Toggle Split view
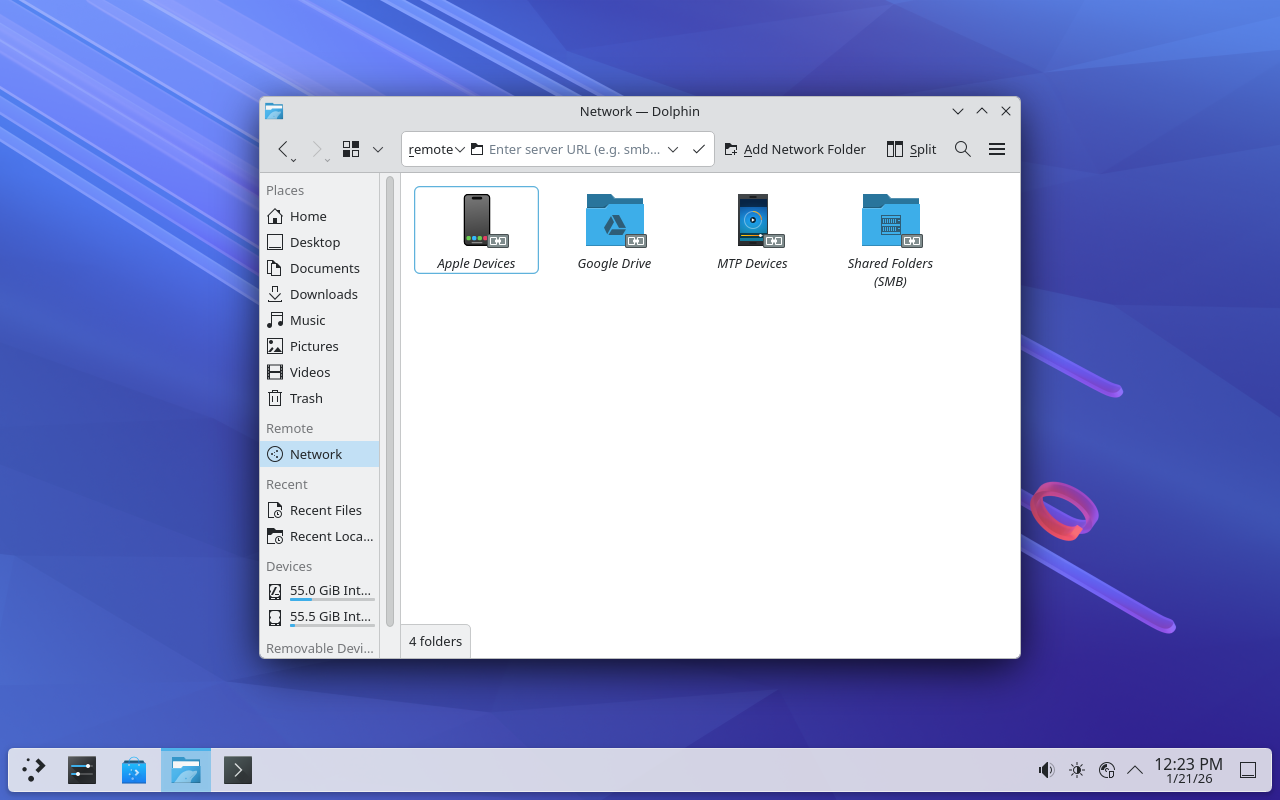Image resolution: width=1280 pixels, height=800 pixels. (x=911, y=149)
